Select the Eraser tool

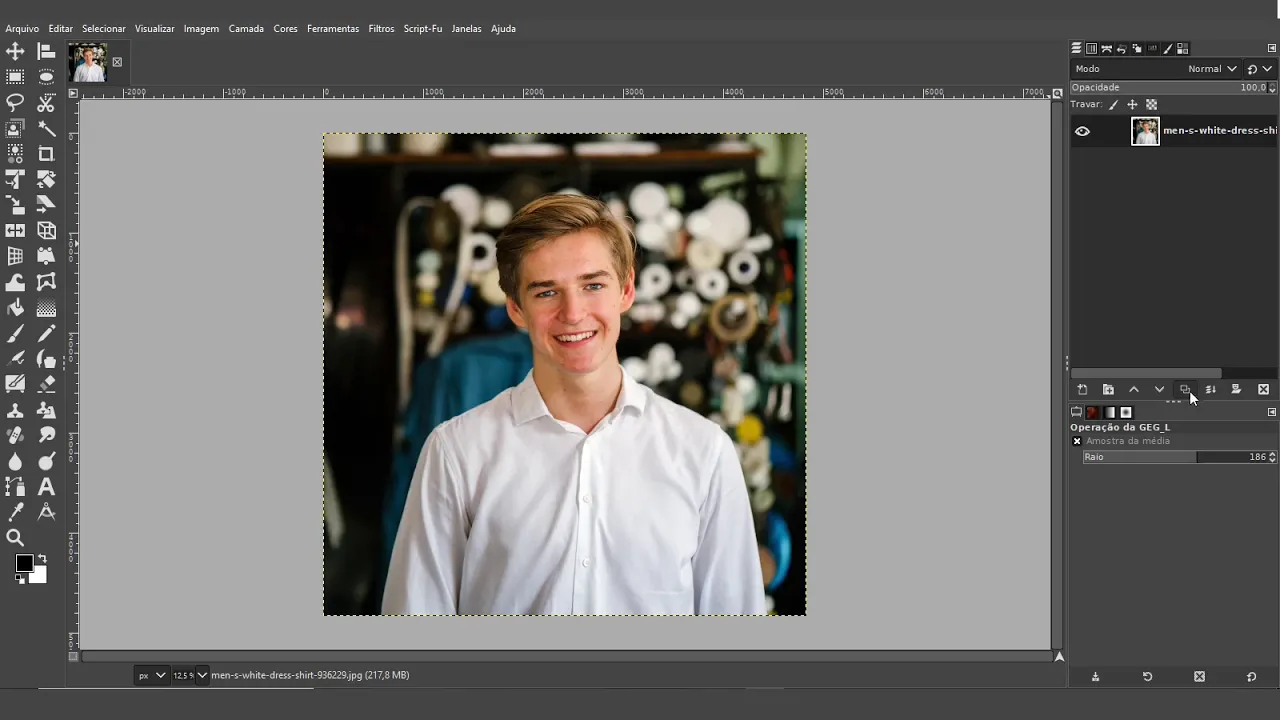(x=46, y=385)
